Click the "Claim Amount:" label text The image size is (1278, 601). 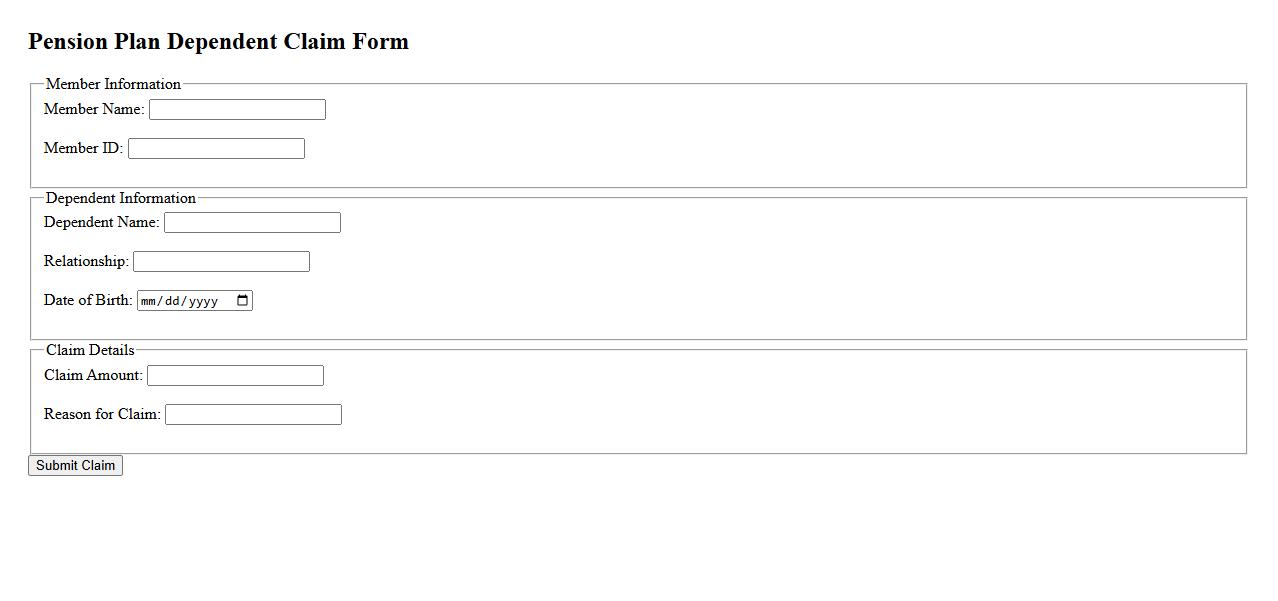pyautogui.click(x=93, y=375)
